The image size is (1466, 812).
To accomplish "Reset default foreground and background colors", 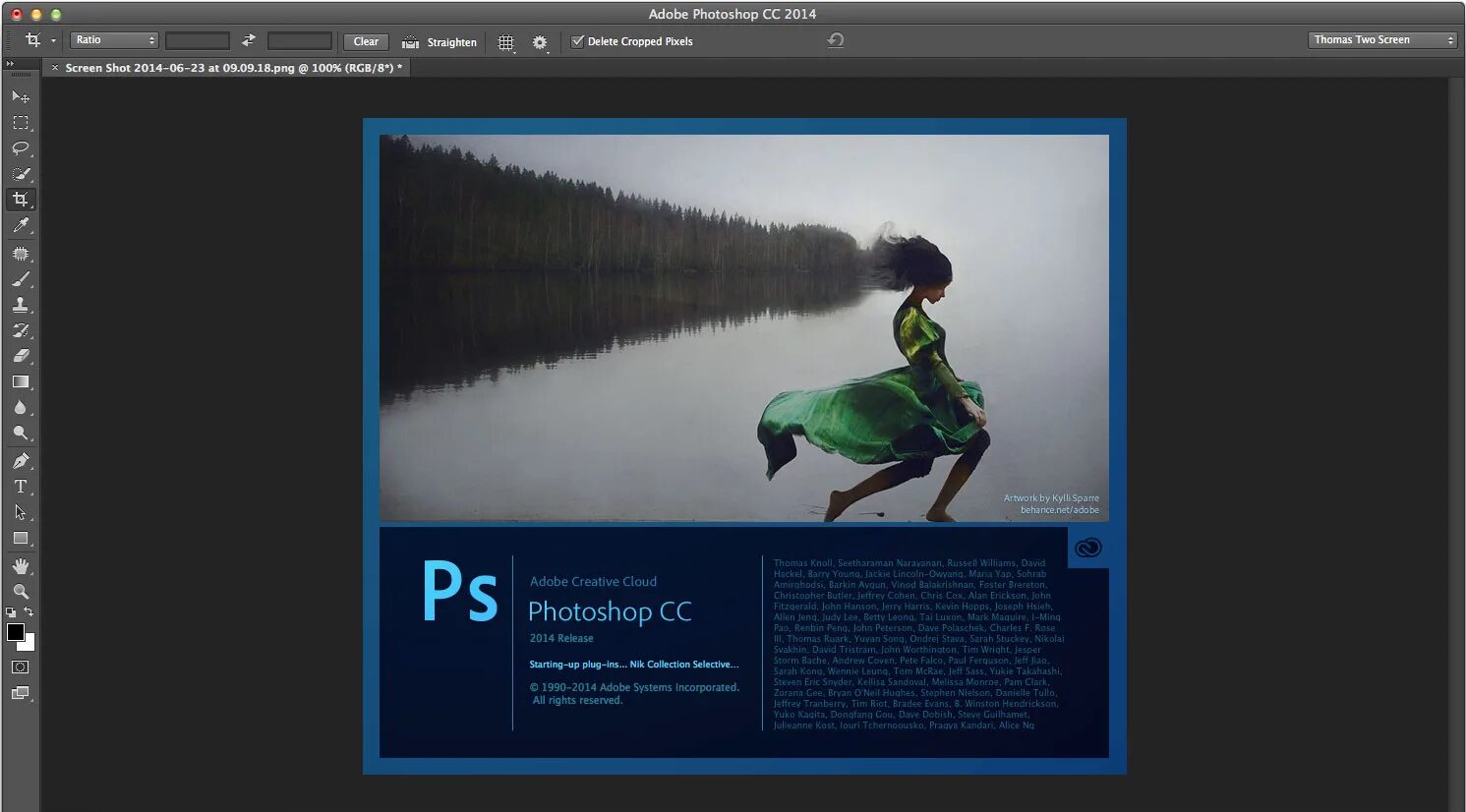I will point(11,612).
